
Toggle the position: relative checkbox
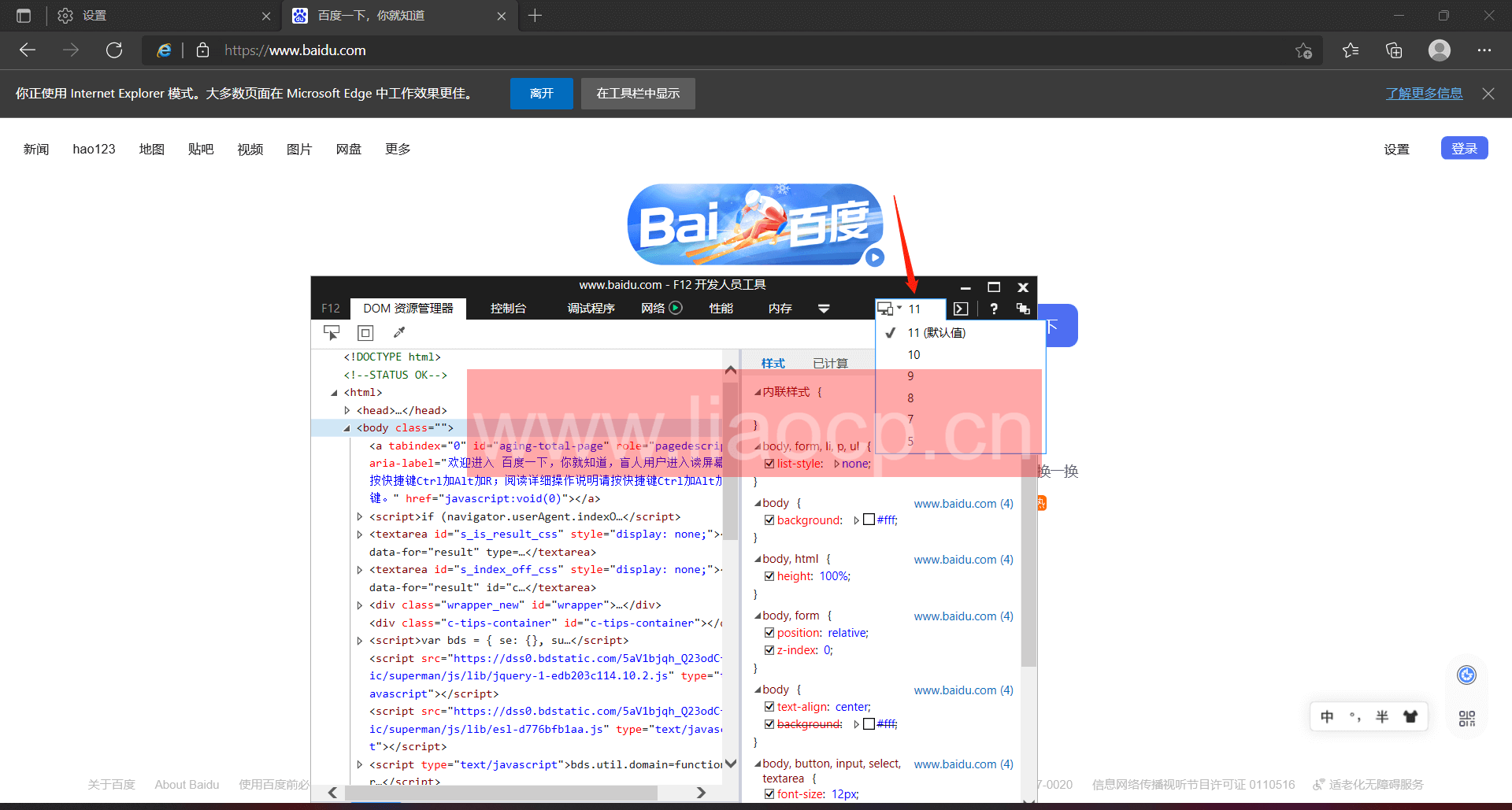(769, 633)
